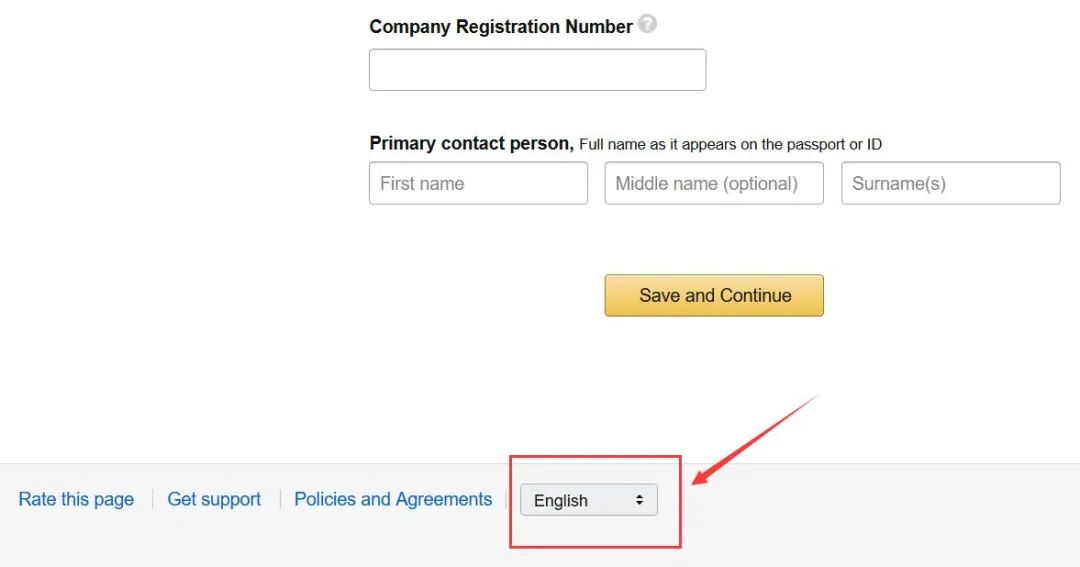1080x567 pixels.
Task: Click into the Surname(s) field
Action: pyautogui.click(x=950, y=184)
